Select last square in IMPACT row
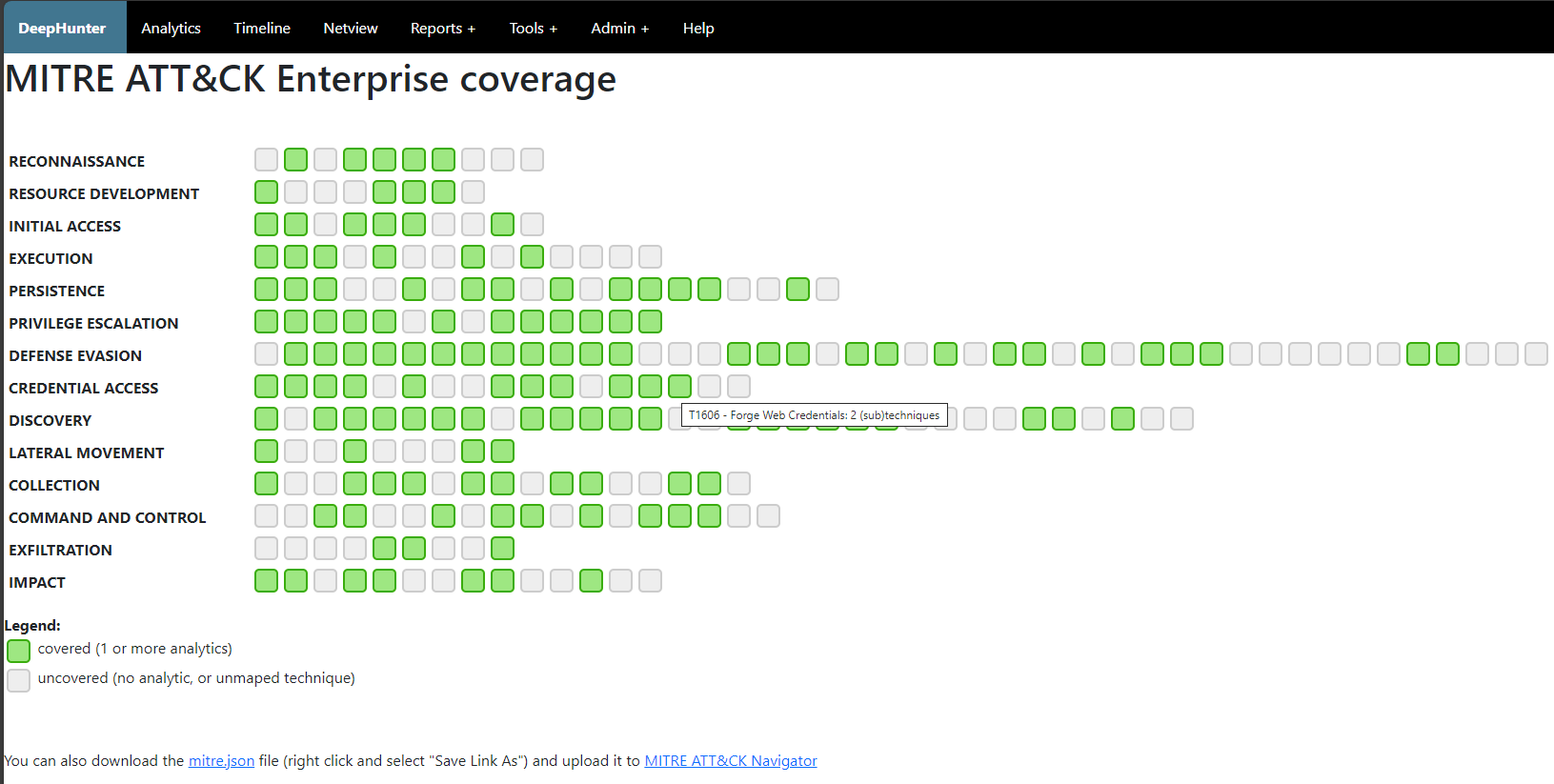The image size is (1554, 784). click(651, 580)
